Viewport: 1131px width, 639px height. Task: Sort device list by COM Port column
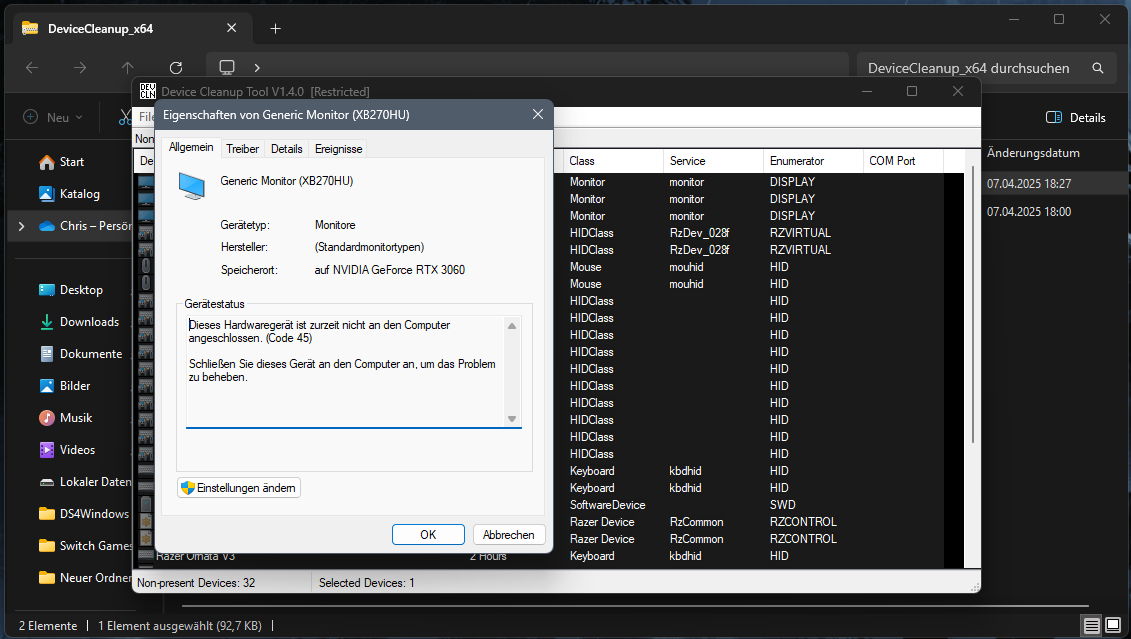903,161
